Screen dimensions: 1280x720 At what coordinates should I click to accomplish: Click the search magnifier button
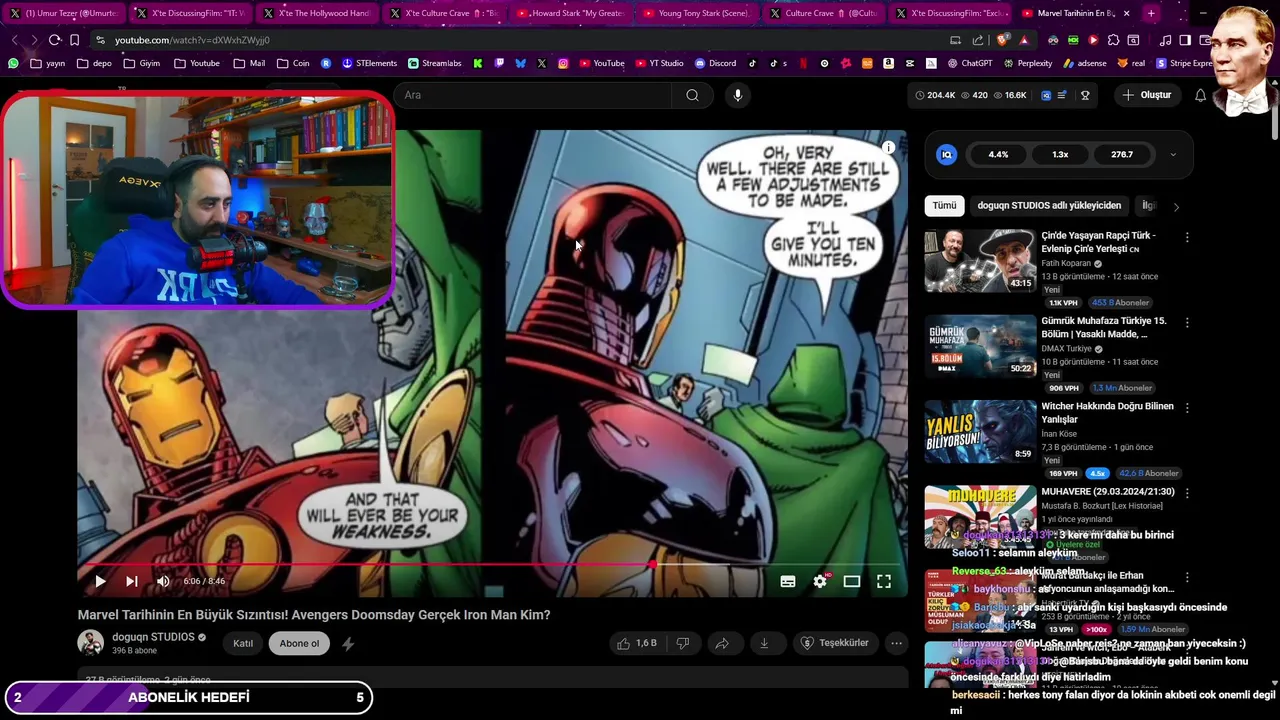coord(692,95)
